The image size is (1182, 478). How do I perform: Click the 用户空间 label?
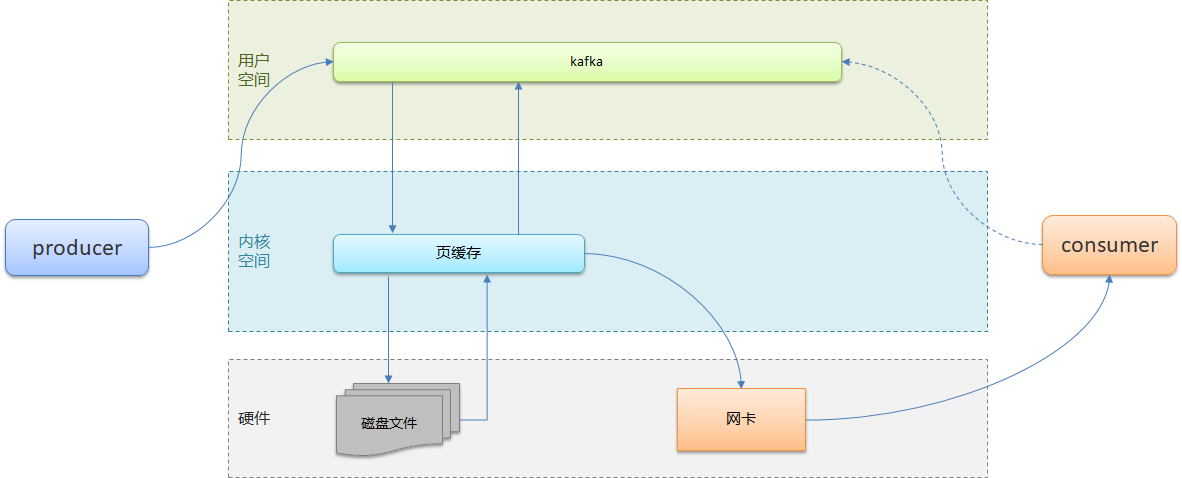pyautogui.click(x=253, y=70)
